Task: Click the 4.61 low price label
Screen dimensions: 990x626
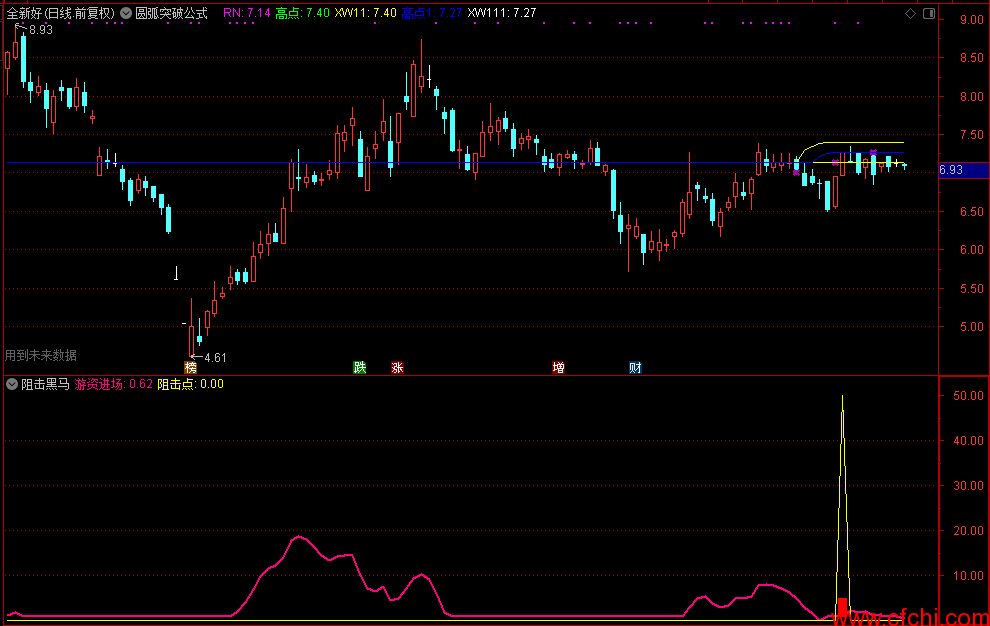Action: coord(215,358)
